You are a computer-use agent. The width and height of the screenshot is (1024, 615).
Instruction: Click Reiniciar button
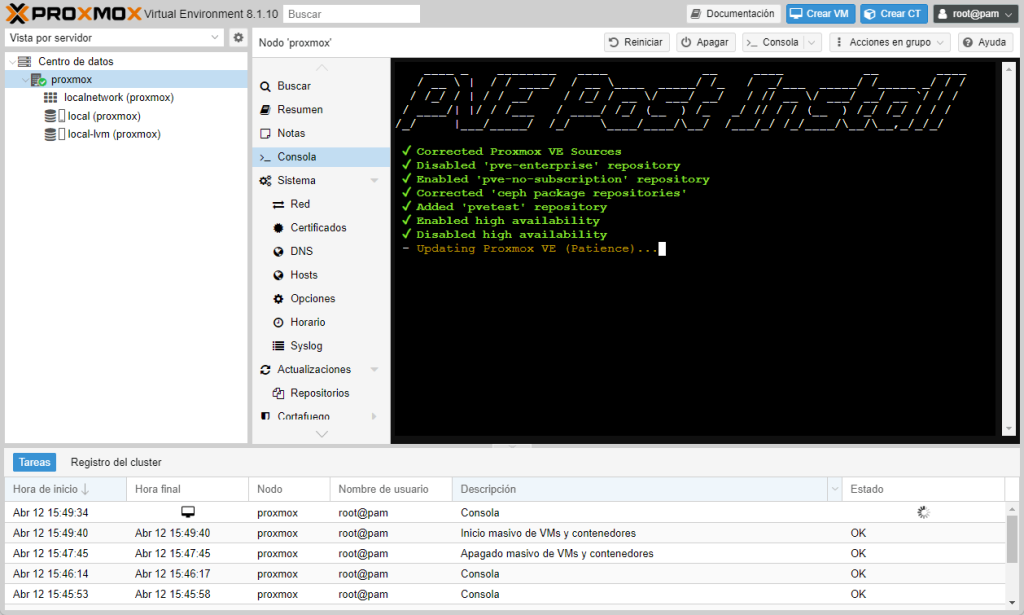(x=636, y=42)
